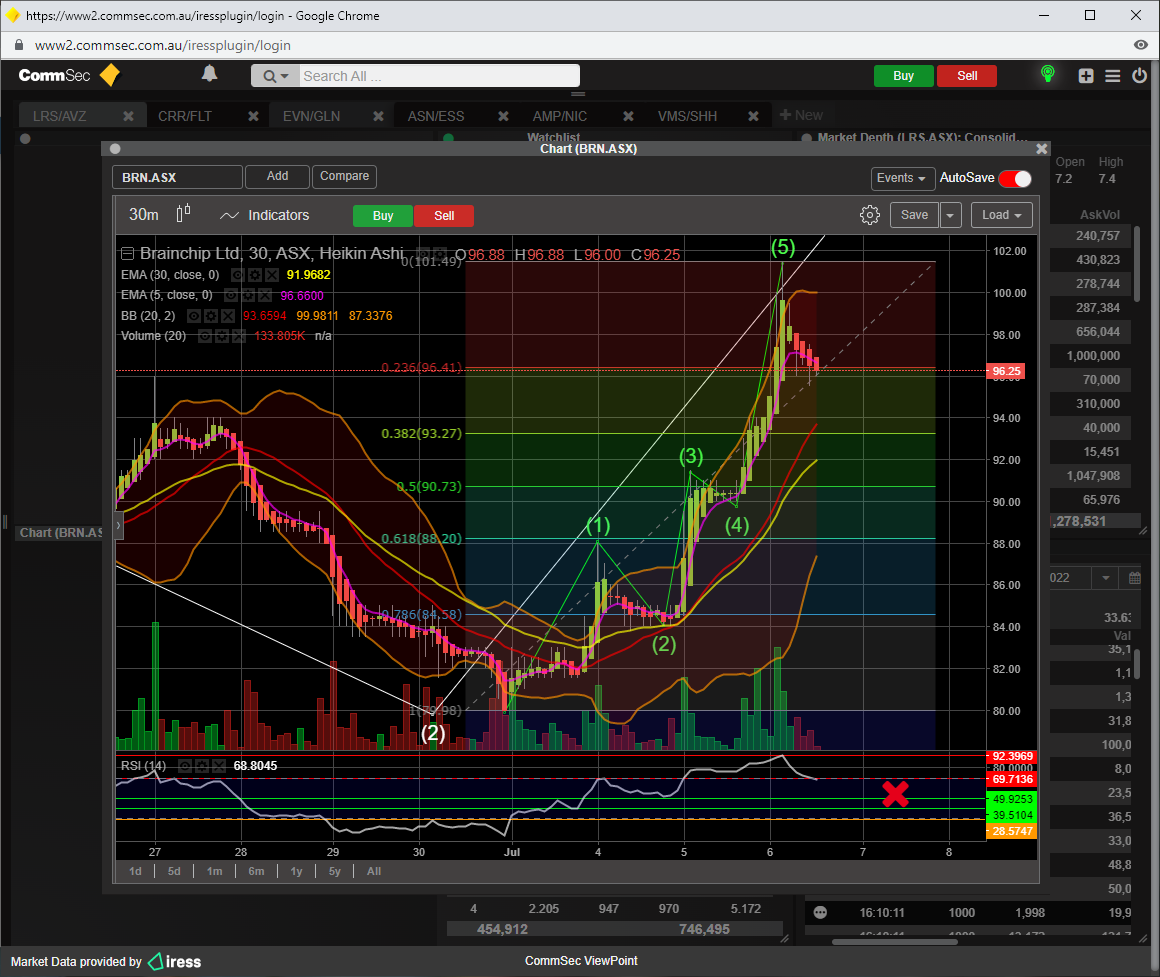
Task: Remove the EMA 5 indicator
Action: (x=265, y=295)
